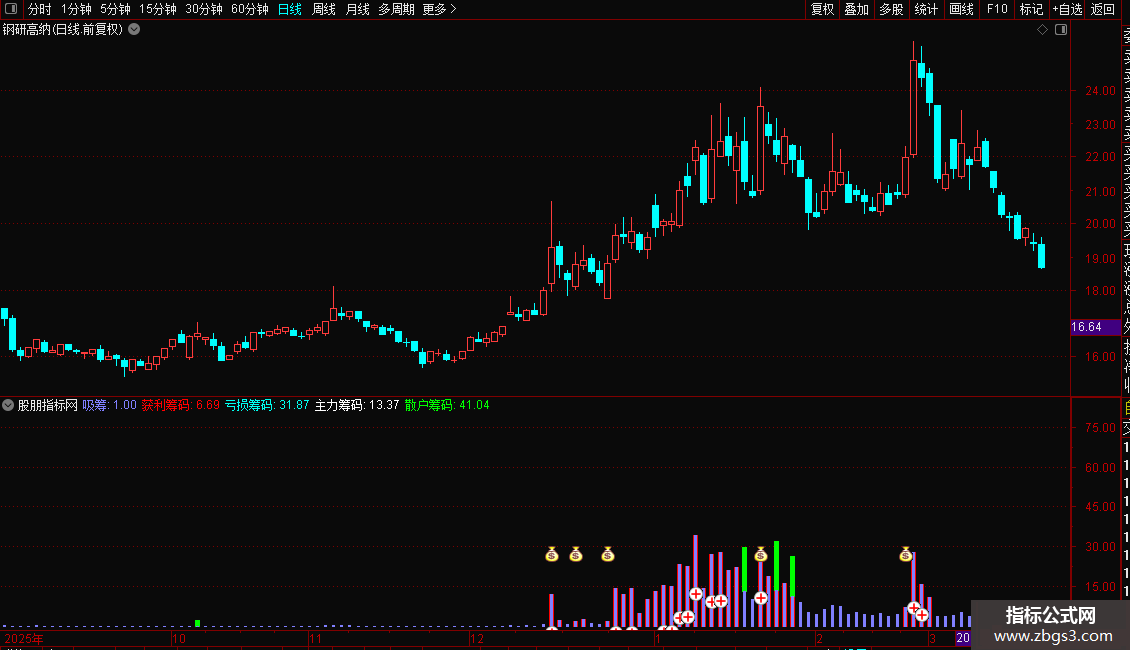The height and width of the screenshot is (650, 1130).
Task: Click the 12 month marker on timeline
Action: tap(476, 638)
